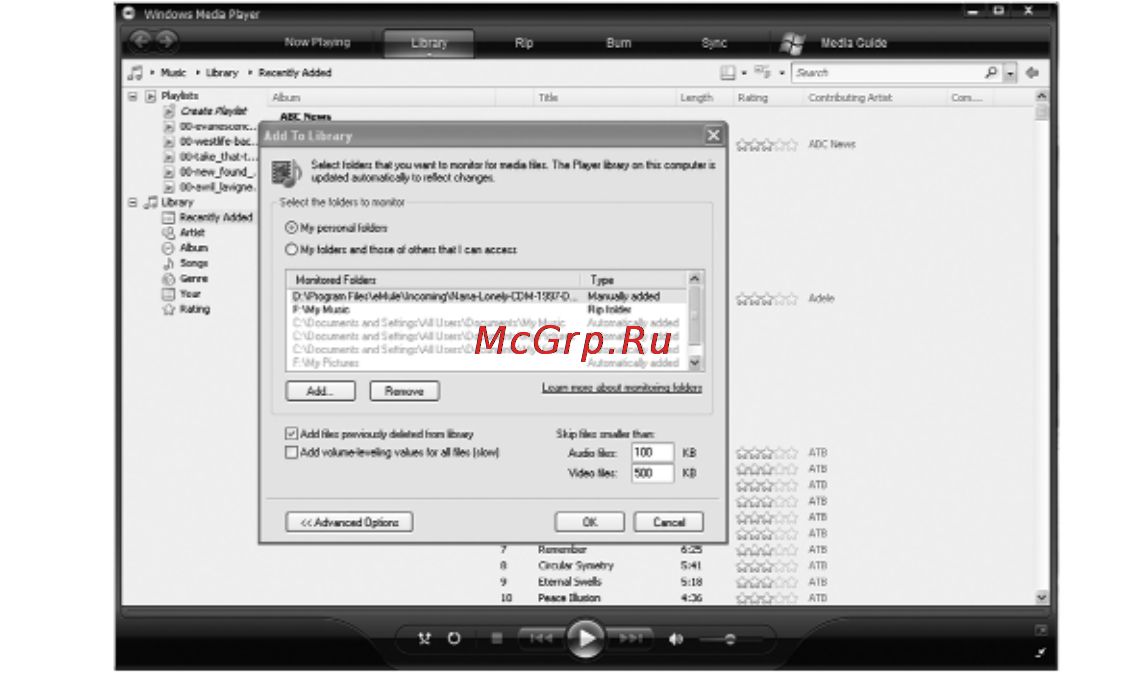1134x679 pixels.
Task: Open the Media Guide tab
Action: (x=853, y=43)
